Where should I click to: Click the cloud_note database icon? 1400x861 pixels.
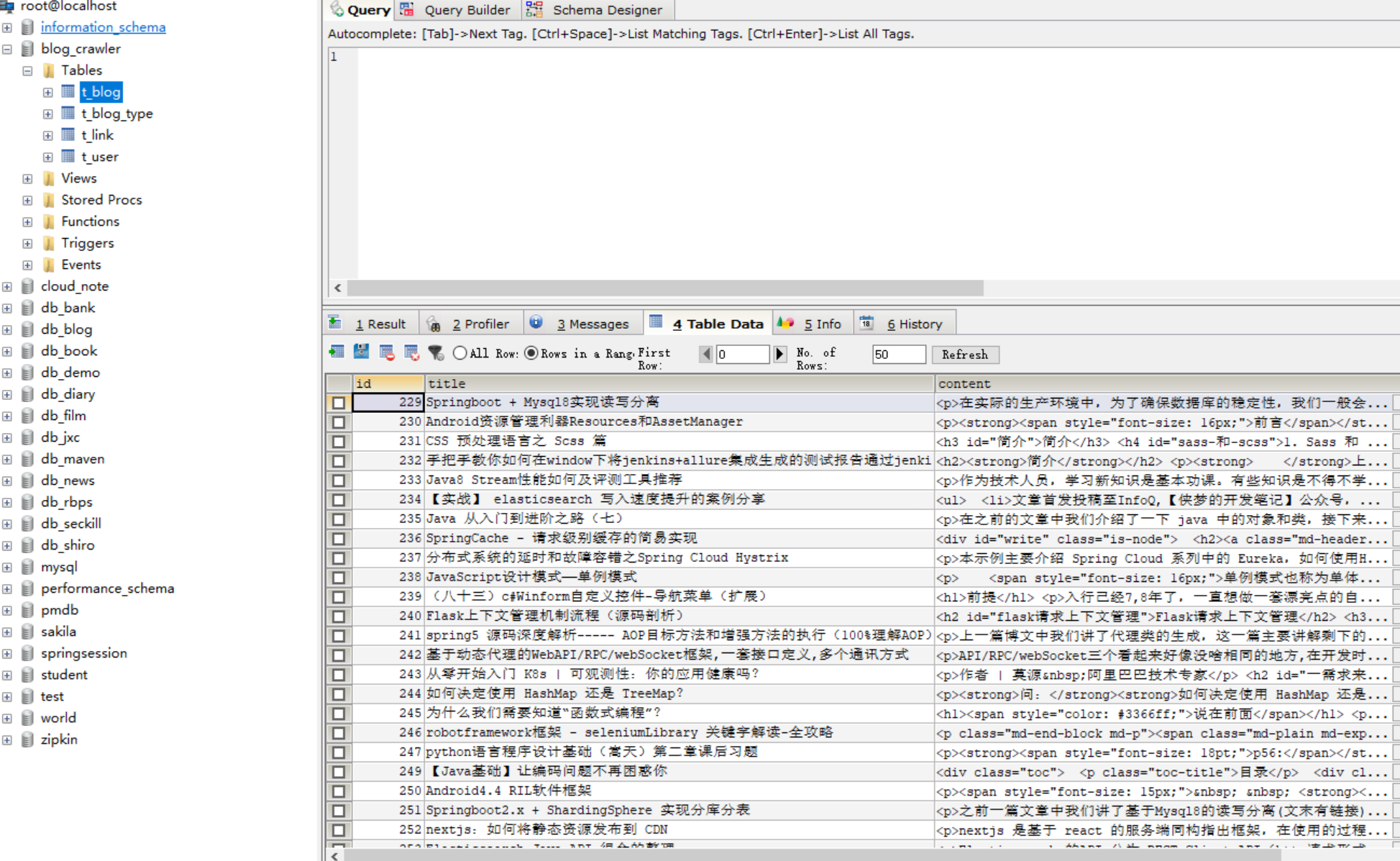[27, 286]
